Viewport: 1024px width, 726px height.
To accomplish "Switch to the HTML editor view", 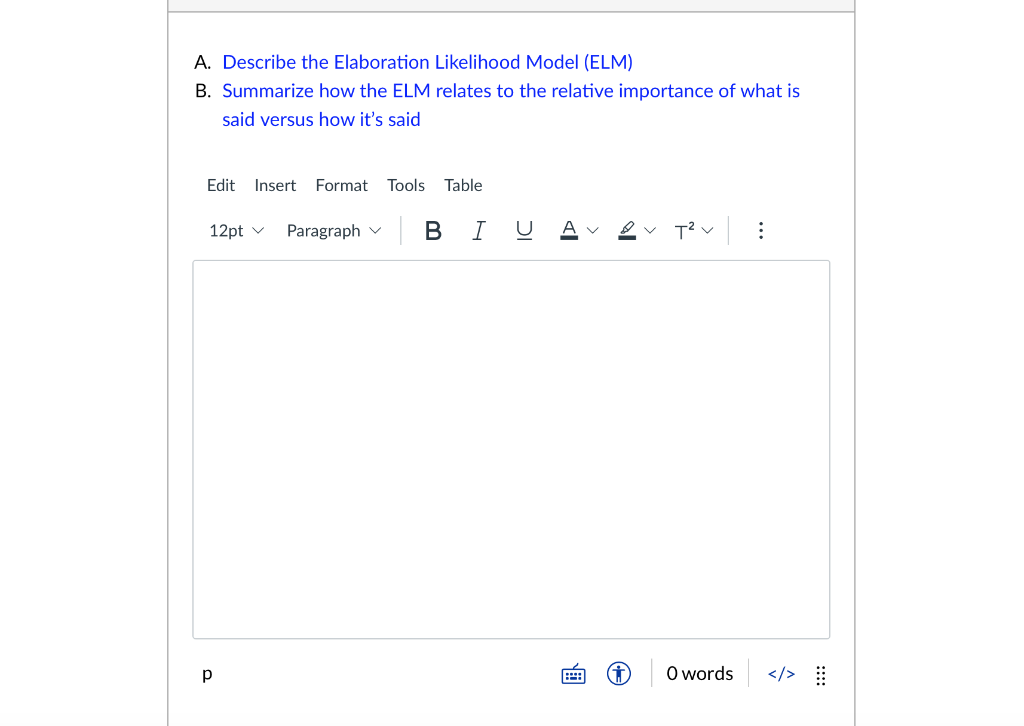I will click(x=781, y=674).
